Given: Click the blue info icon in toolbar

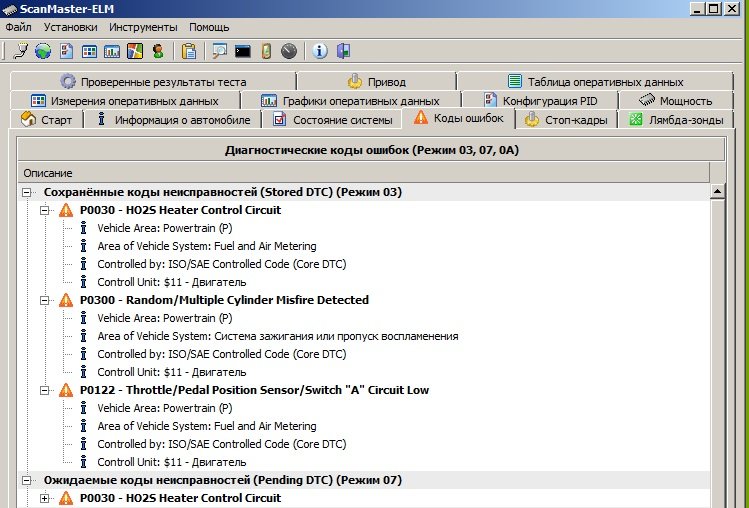Looking at the screenshot, I should coord(320,51).
